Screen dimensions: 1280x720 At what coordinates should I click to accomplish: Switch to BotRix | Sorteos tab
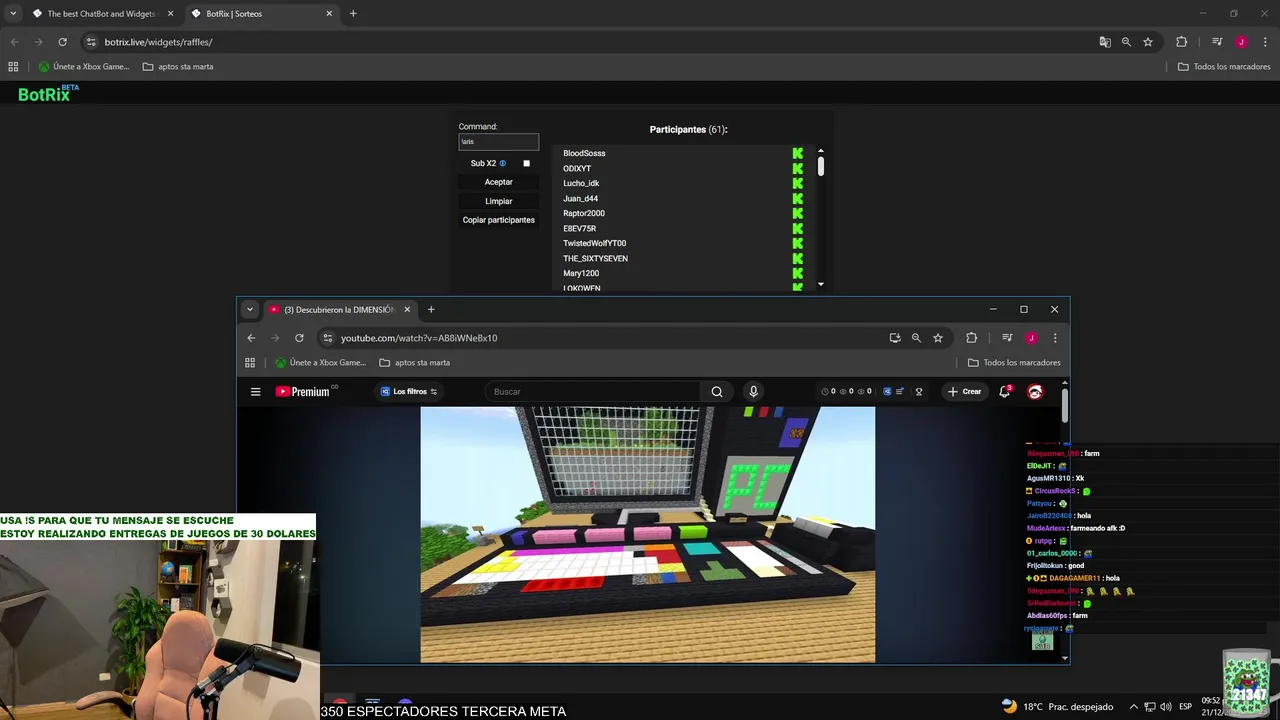262,14
